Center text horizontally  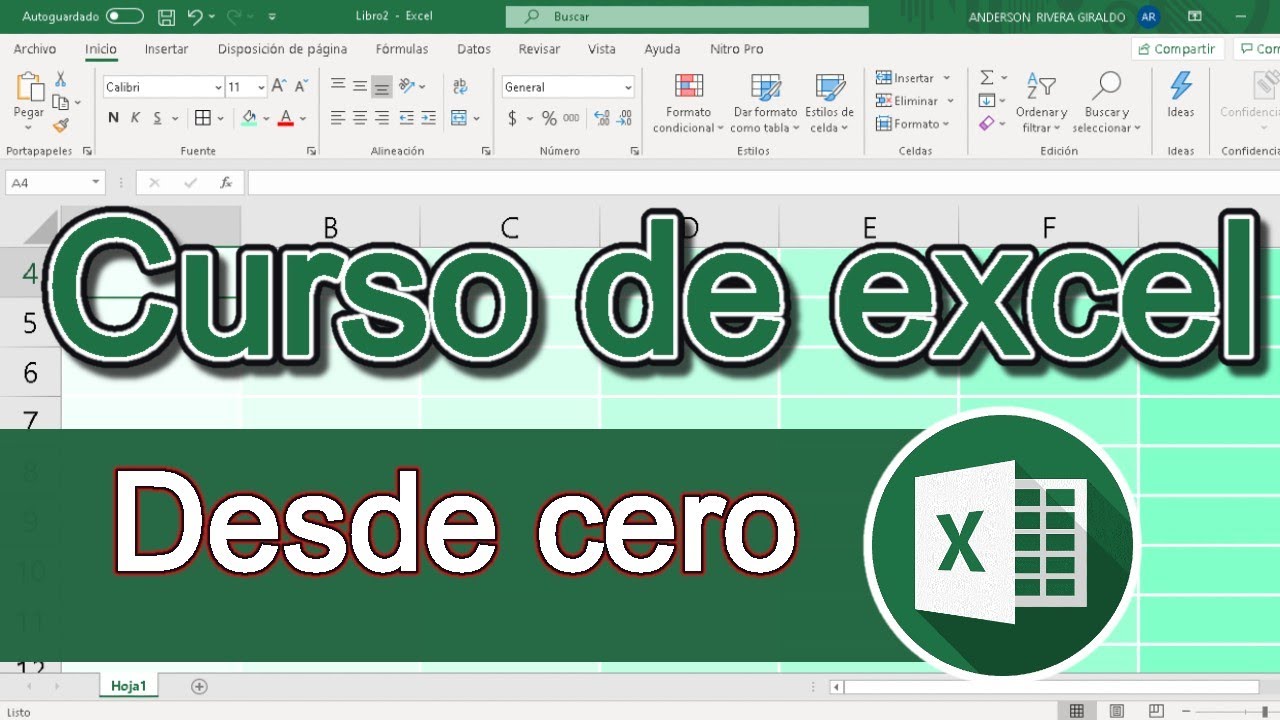(360, 118)
